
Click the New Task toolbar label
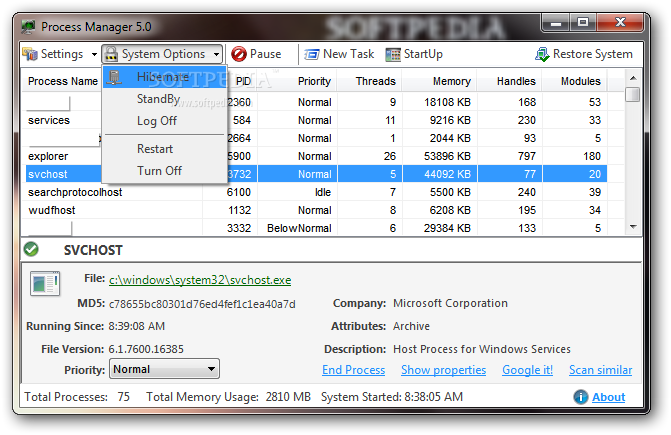348,54
